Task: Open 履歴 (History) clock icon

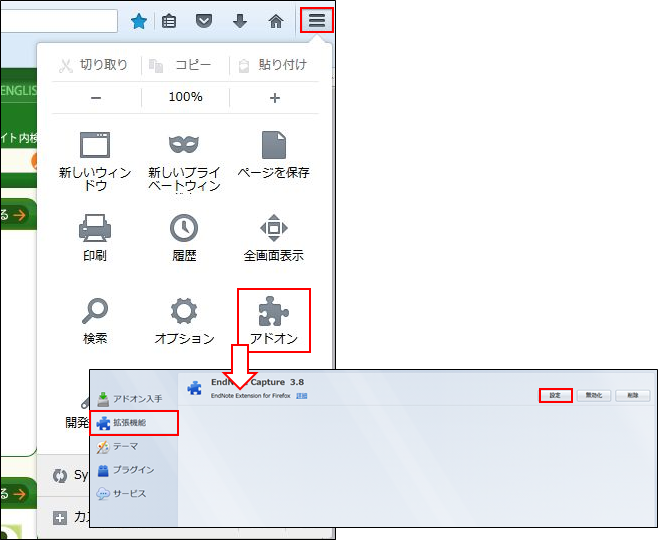Action: click(184, 237)
